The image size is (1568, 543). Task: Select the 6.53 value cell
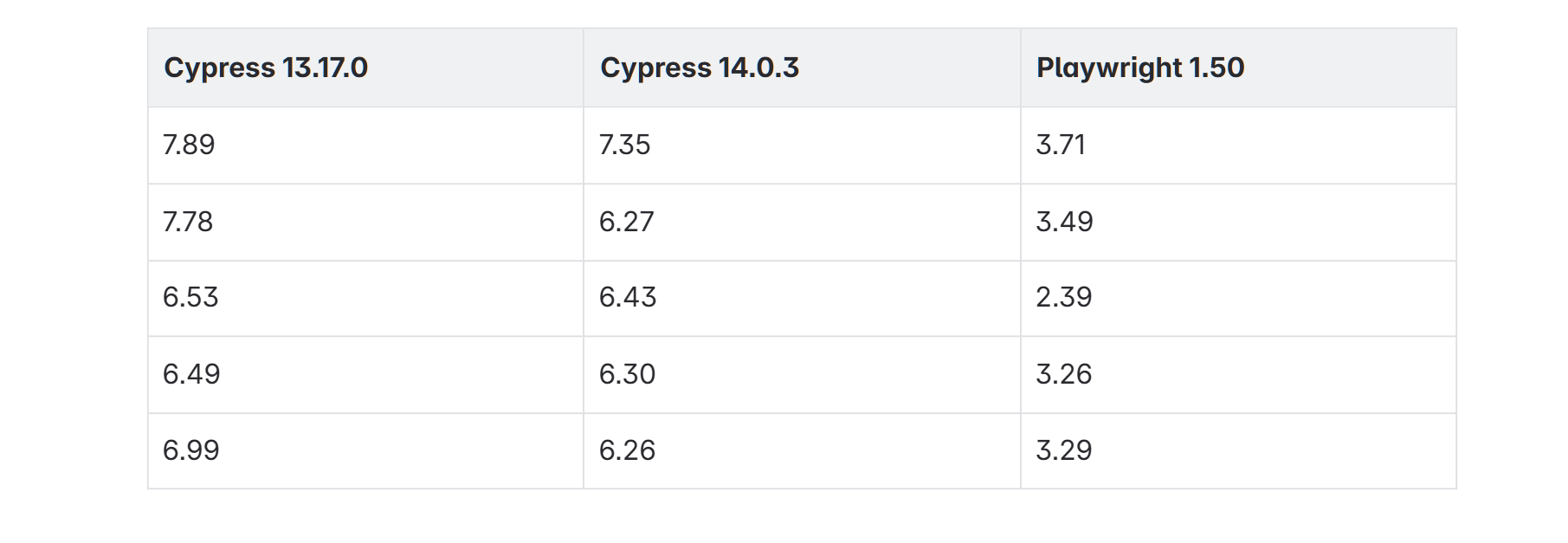[x=365, y=298]
